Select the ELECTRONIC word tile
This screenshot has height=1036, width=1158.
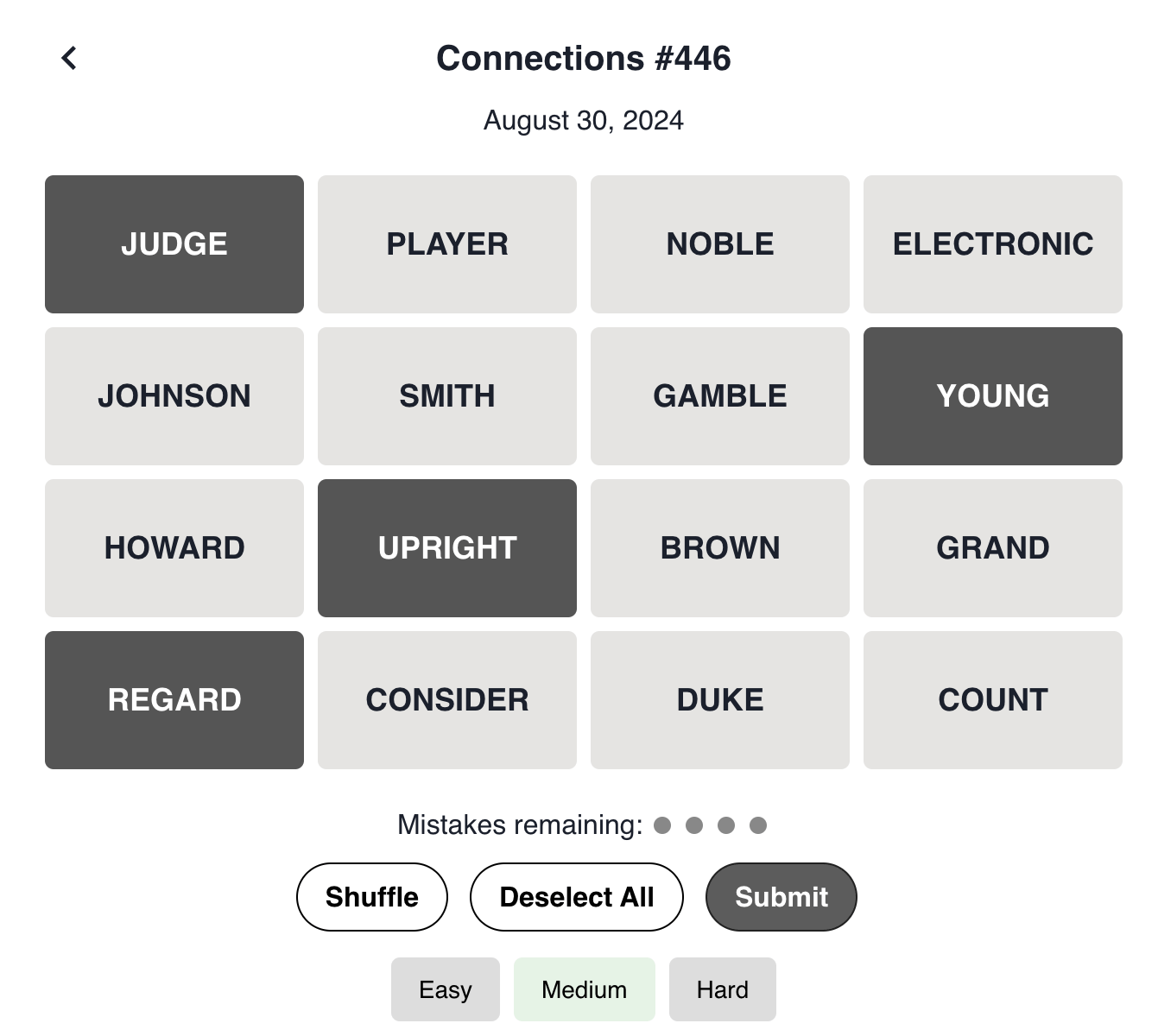(x=992, y=243)
